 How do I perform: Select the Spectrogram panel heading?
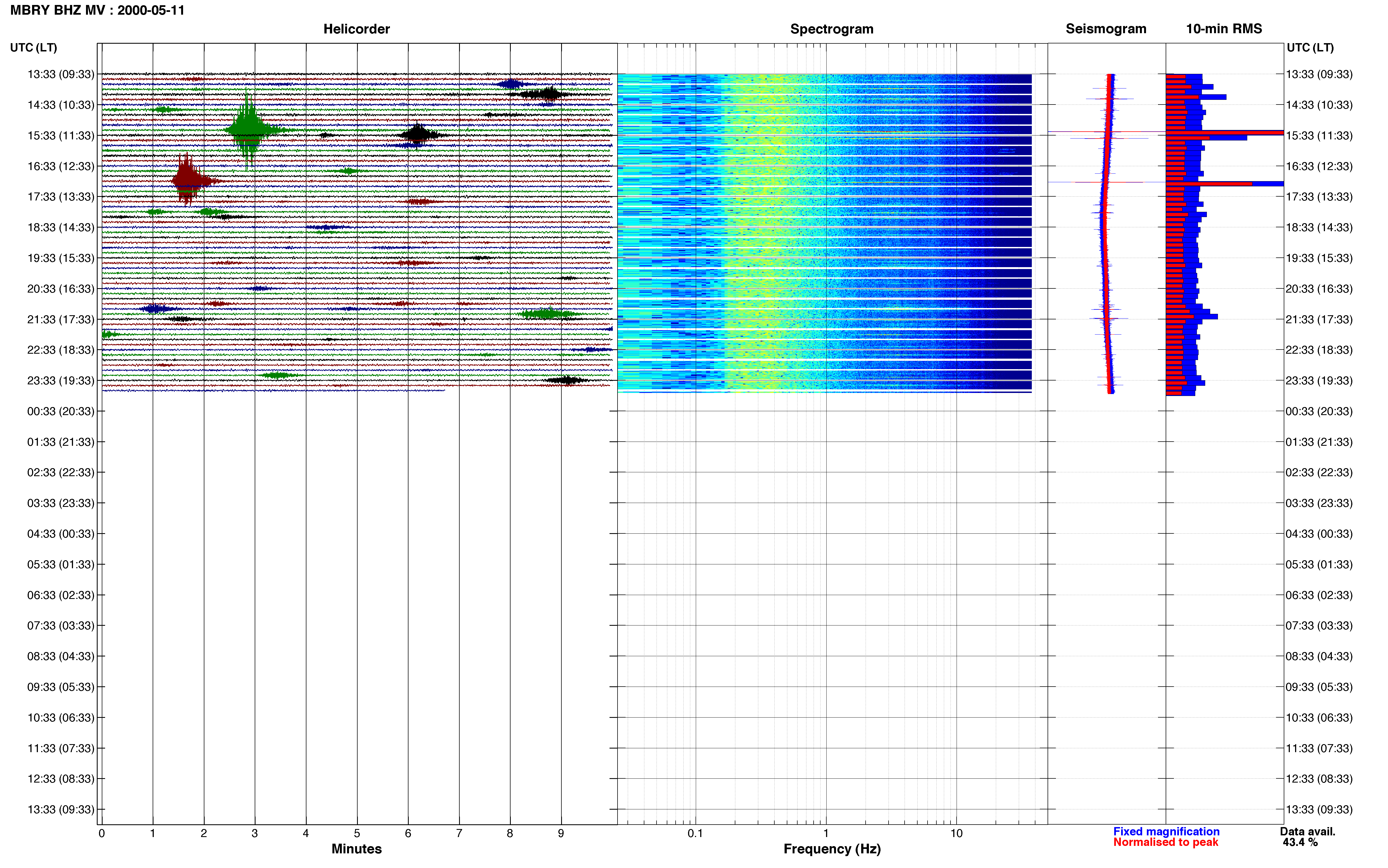point(832,29)
